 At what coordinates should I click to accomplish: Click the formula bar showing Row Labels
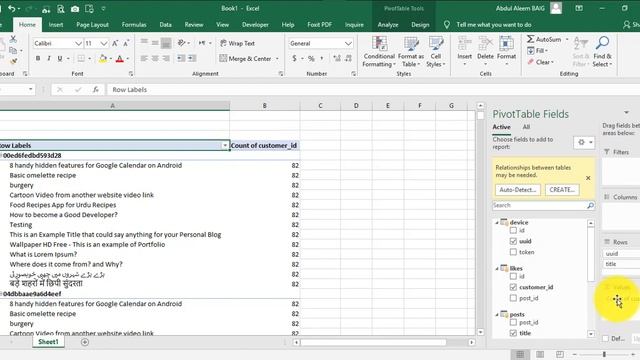(373, 89)
